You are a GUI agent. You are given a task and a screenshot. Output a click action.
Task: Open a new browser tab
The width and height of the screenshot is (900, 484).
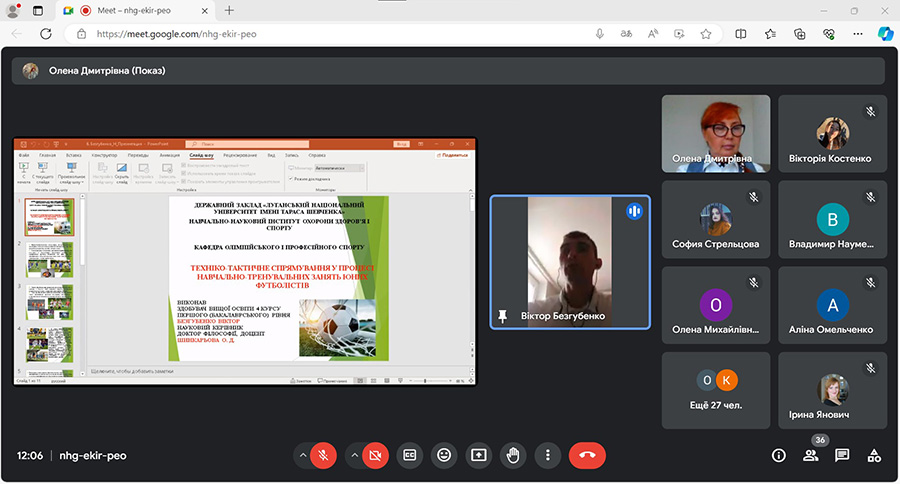pyautogui.click(x=229, y=10)
